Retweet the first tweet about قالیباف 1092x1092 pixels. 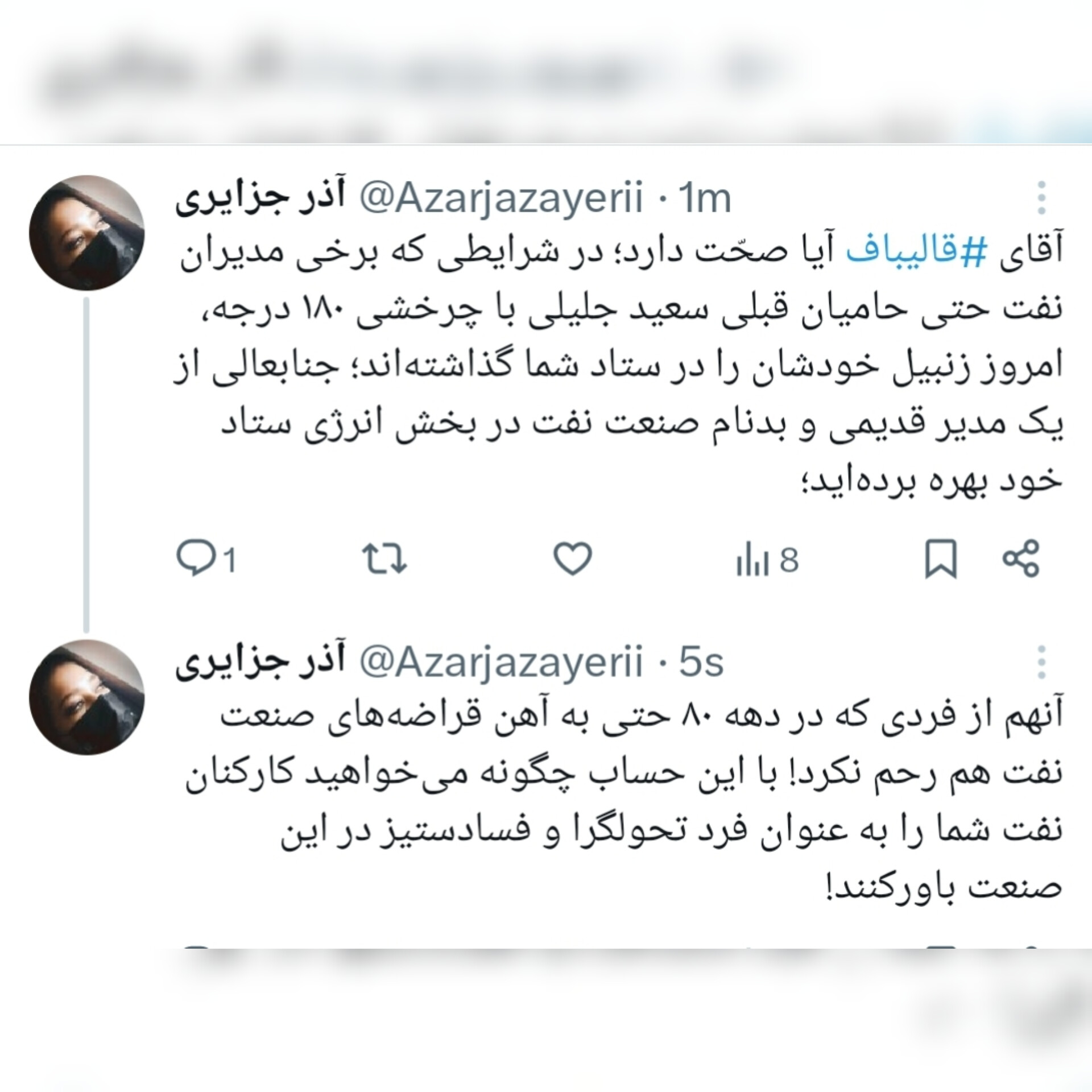click(385, 559)
